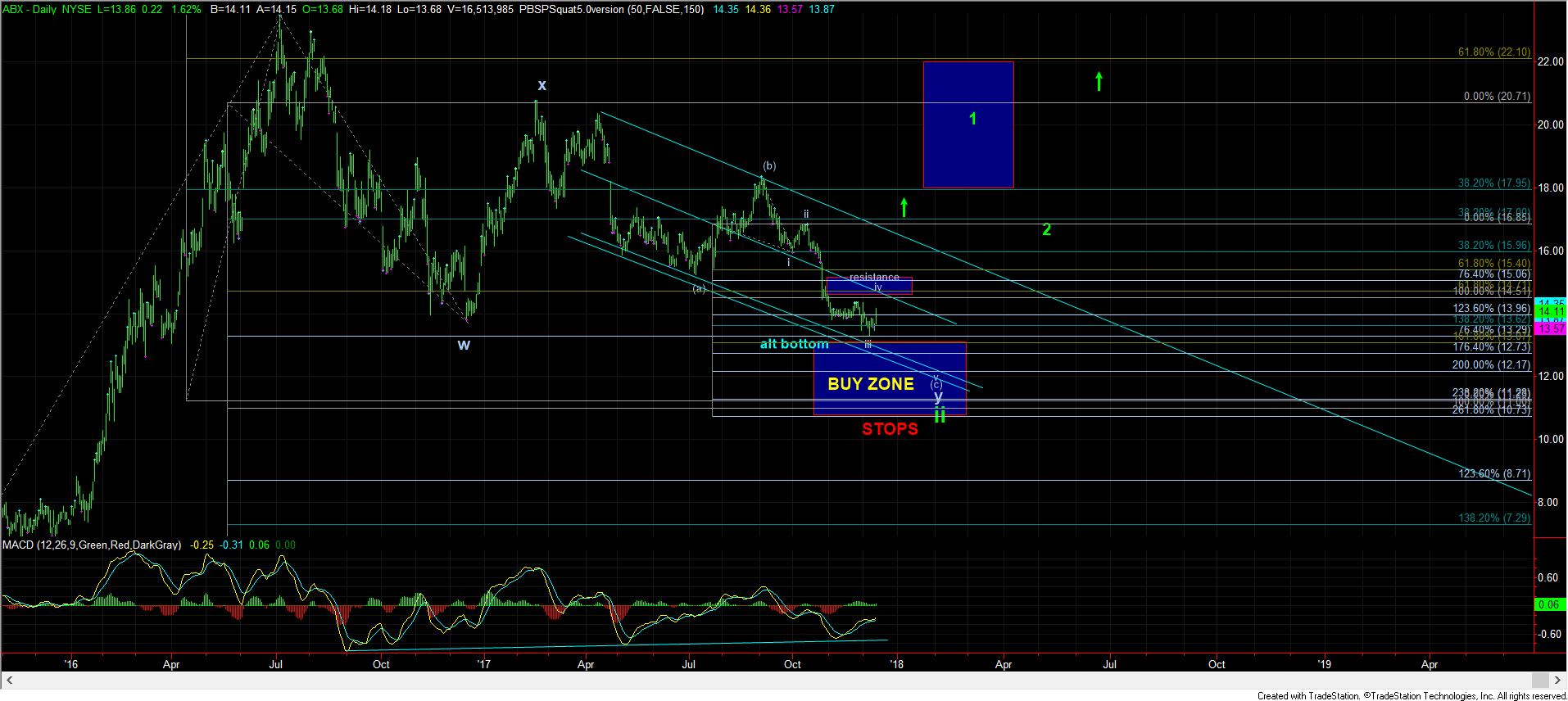Screen dimensions: 1568x701
Task: Click the green up arrow near 22.00 level
Action: pyautogui.click(x=1099, y=80)
